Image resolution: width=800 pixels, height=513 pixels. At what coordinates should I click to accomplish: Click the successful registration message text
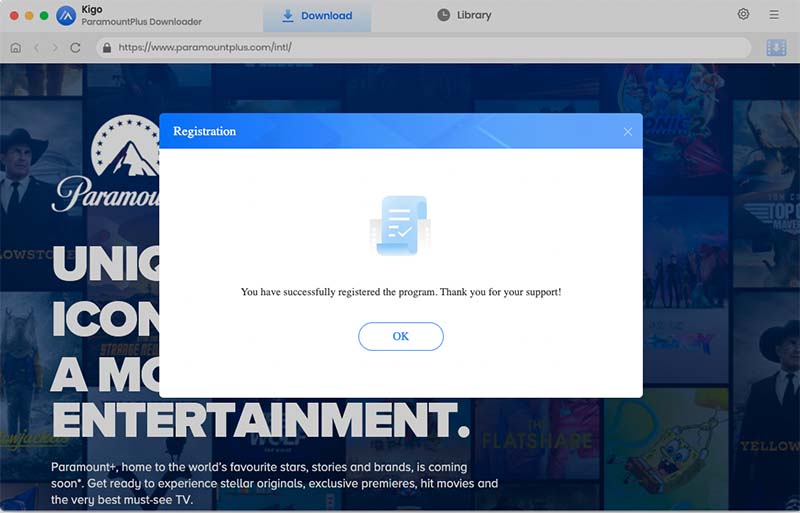(401, 292)
